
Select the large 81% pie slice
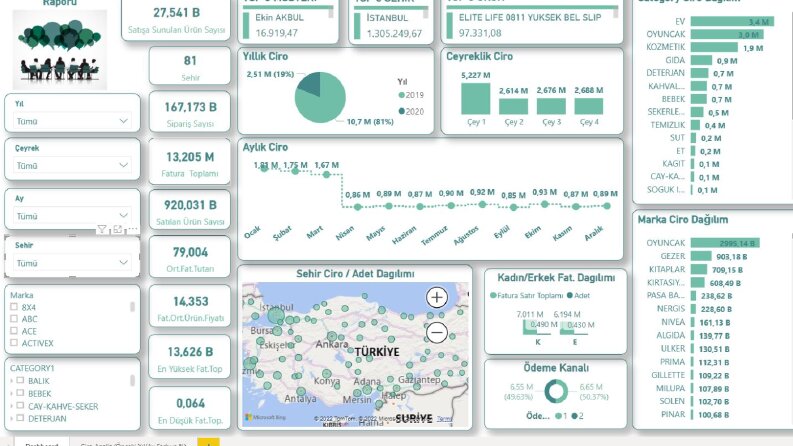coord(324,104)
